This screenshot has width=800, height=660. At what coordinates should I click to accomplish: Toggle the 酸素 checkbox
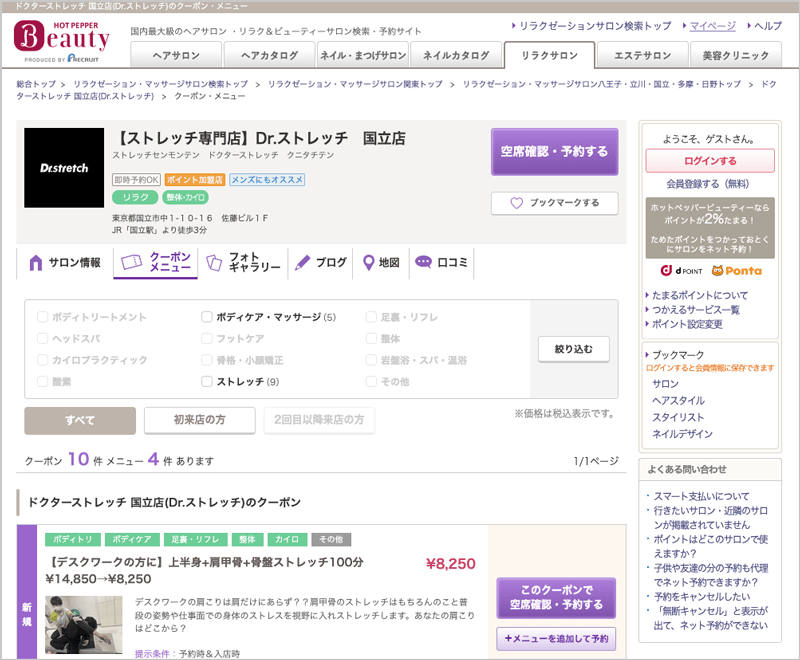pyautogui.click(x=42, y=381)
